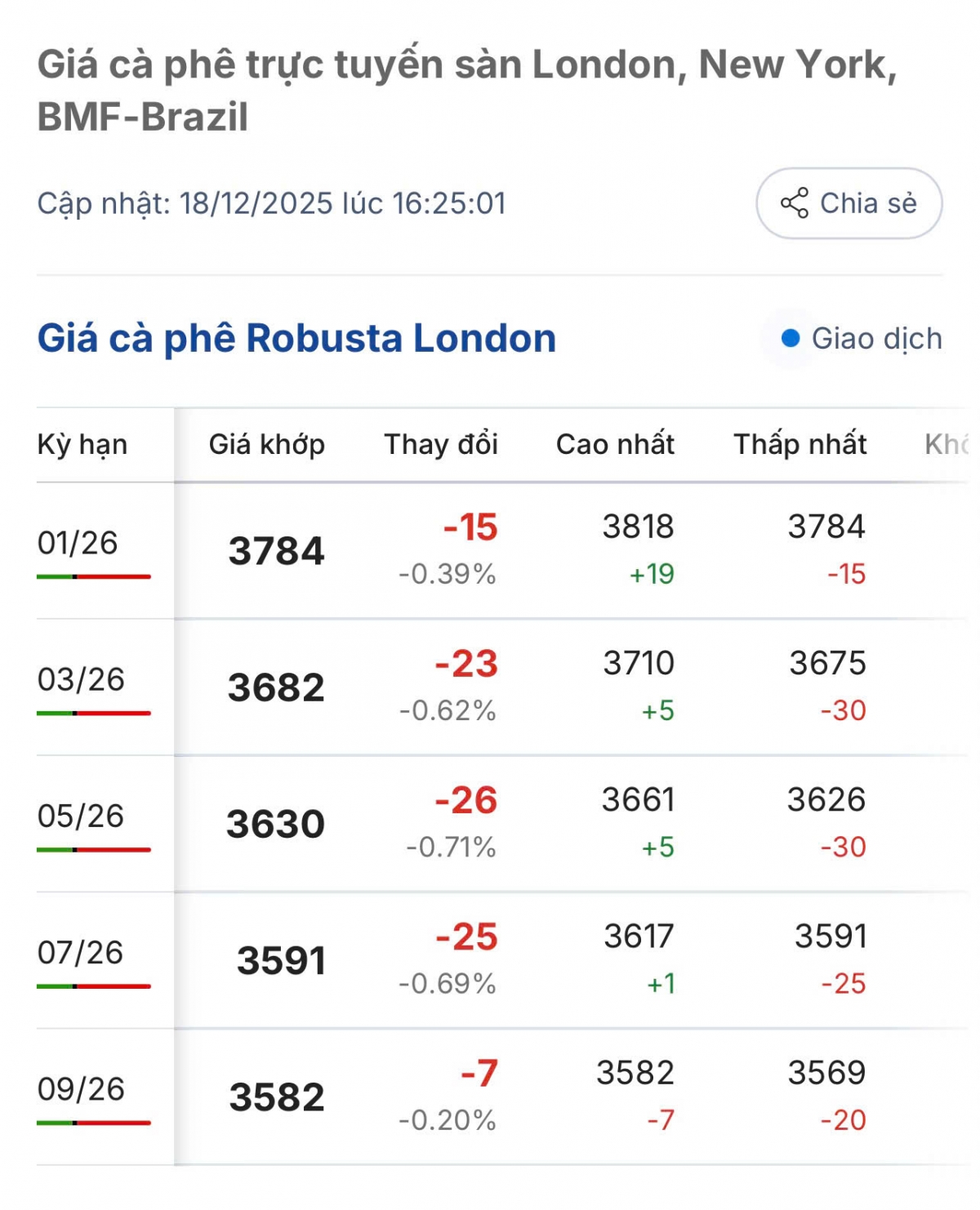The width and height of the screenshot is (980, 1210).
Task: Click the blue Giao dịch status dot
Action: click(x=790, y=338)
